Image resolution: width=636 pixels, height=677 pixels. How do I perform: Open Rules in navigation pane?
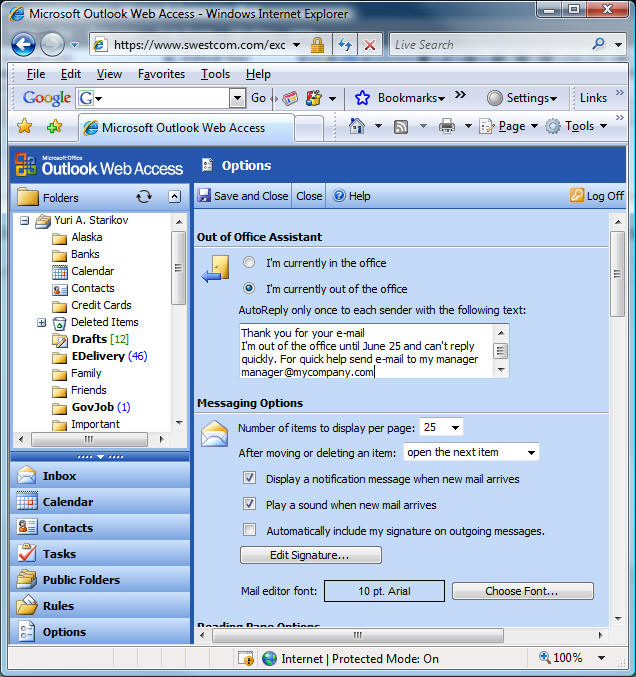click(x=100, y=605)
